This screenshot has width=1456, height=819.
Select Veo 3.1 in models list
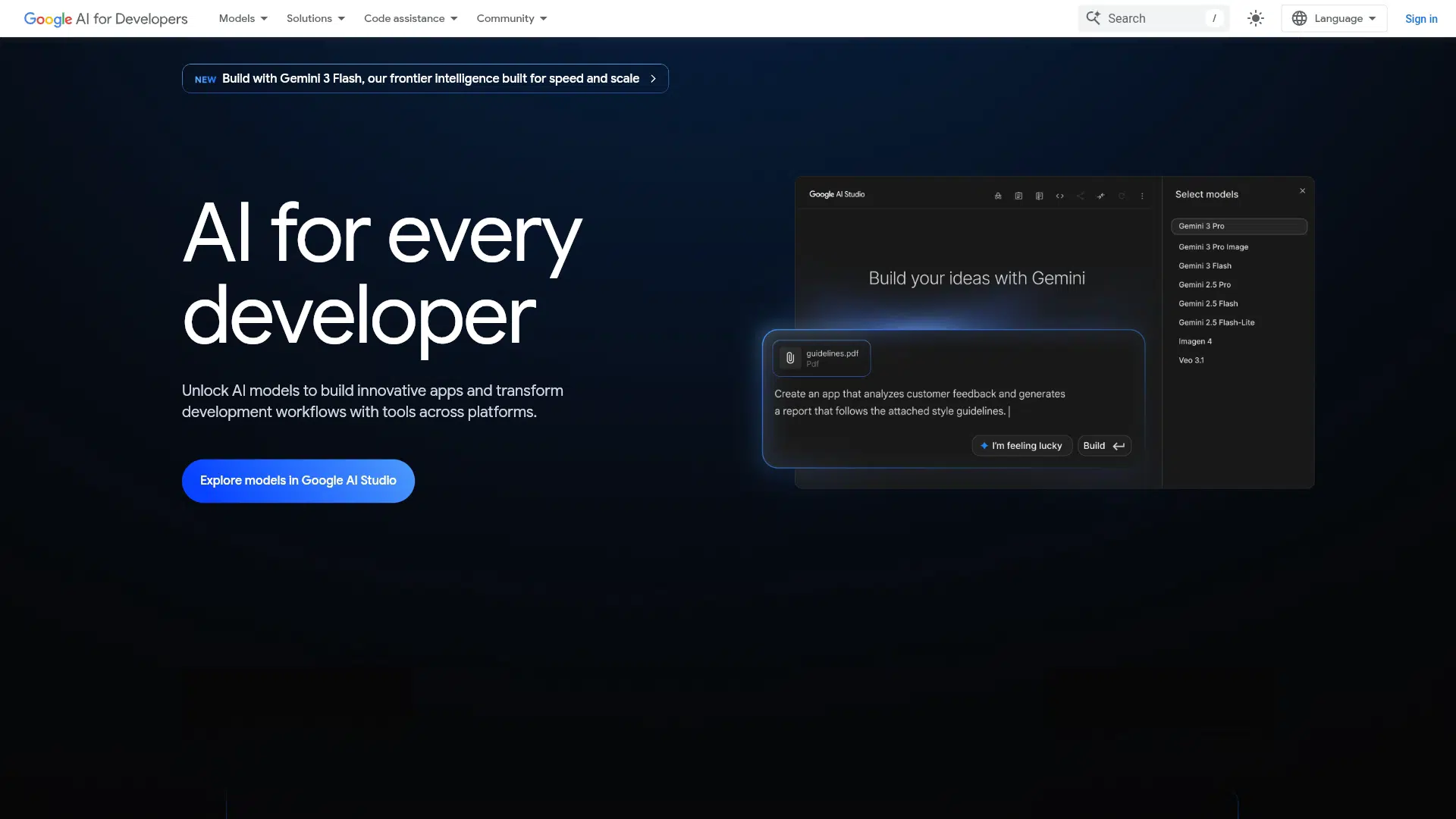[1191, 361]
